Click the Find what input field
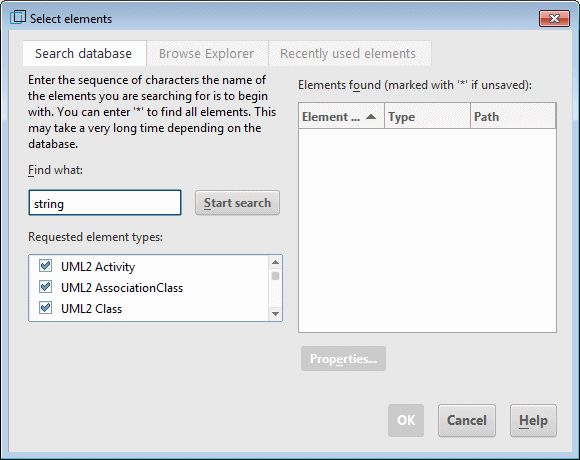Screen dimensions: 580x460 coord(105,203)
